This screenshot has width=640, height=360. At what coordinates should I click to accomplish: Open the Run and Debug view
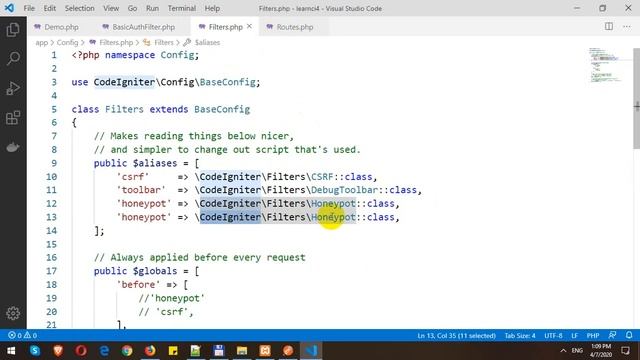tap(13, 88)
